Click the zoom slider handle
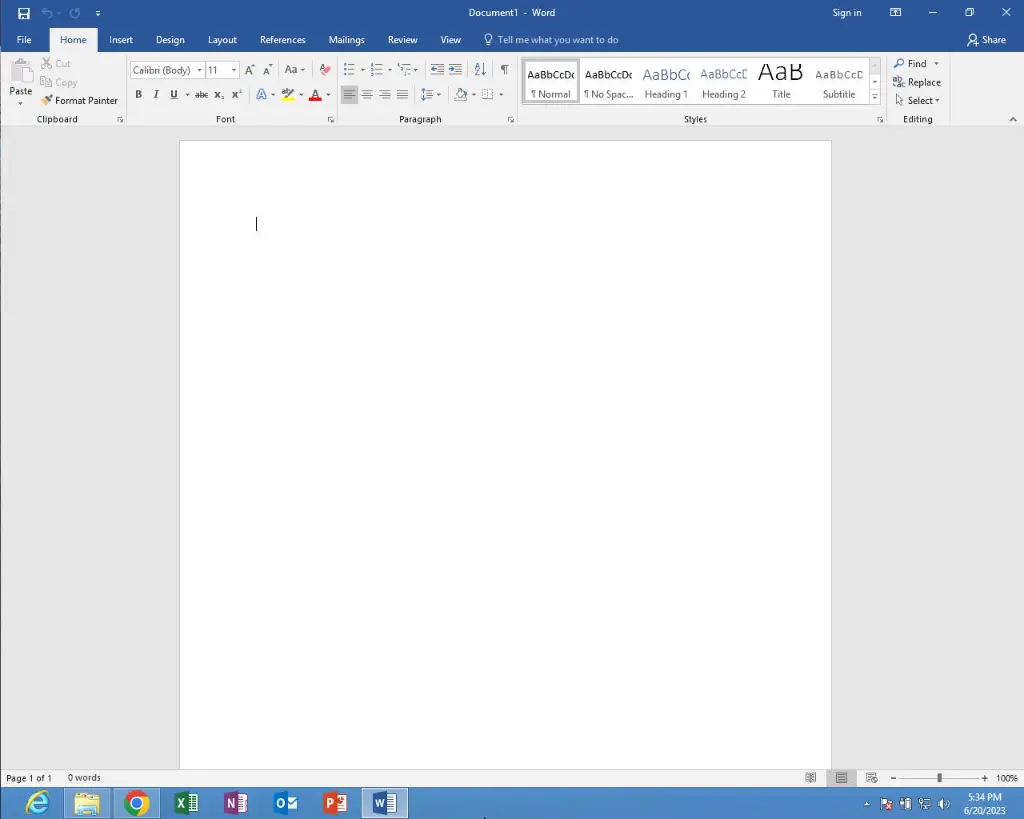The height and width of the screenshot is (819, 1024). [939, 778]
